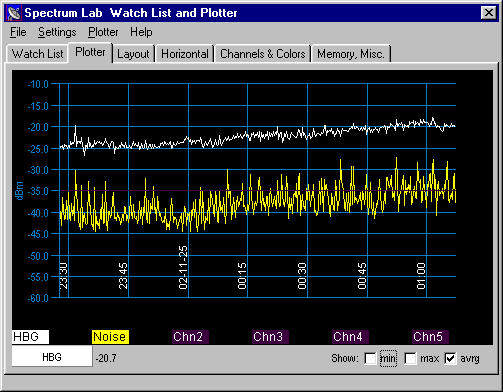Select the HBG channel legend label

point(30,337)
